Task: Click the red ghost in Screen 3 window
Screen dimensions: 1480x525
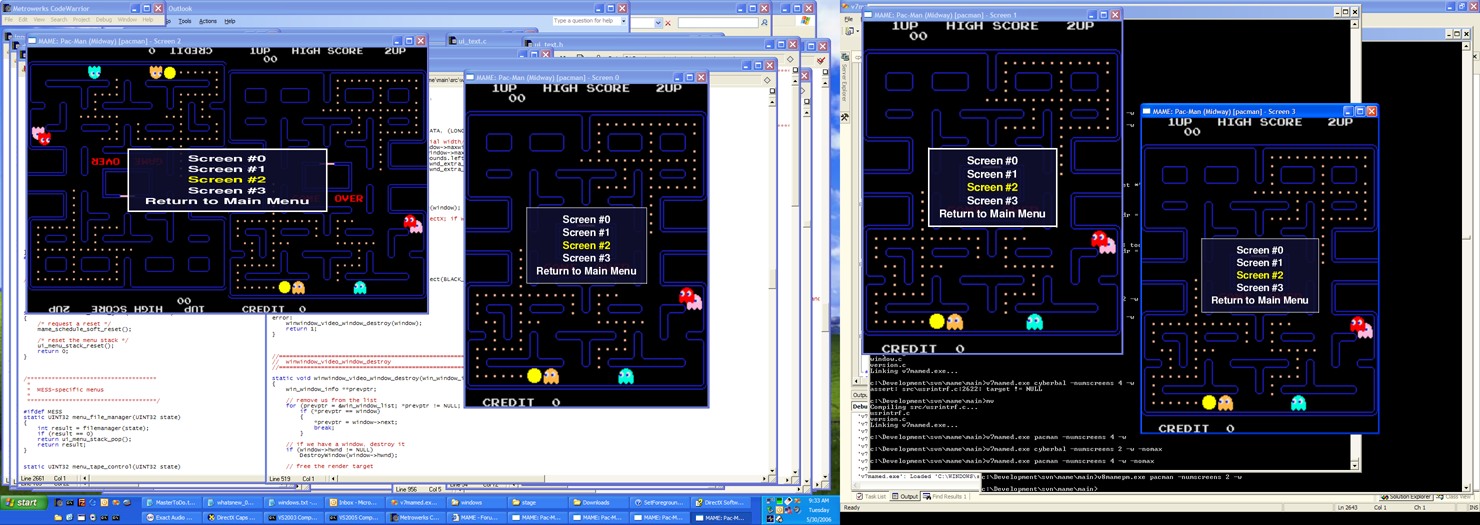Action: tap(1358, 324)
